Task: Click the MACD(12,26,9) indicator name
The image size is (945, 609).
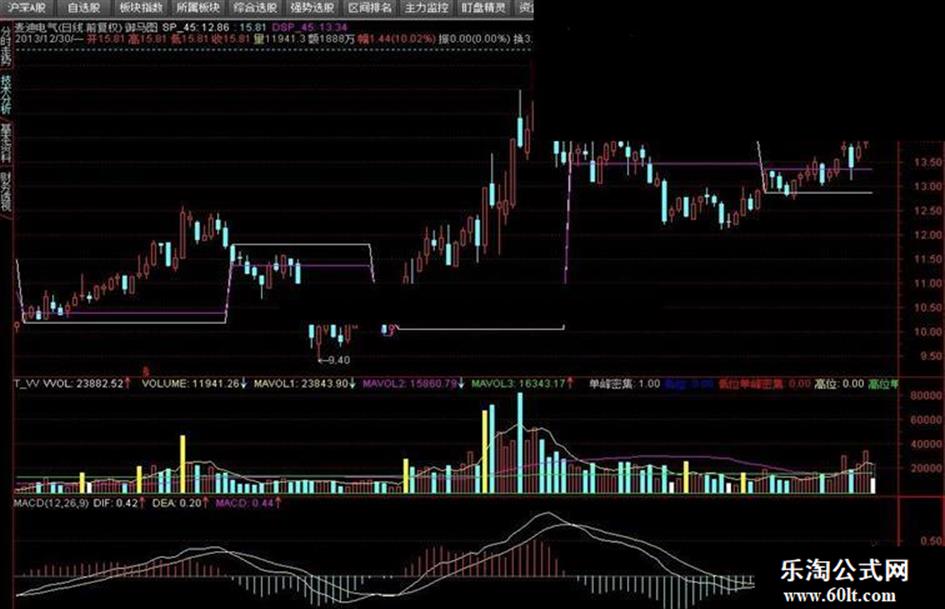Action: pyautogui.click(x=51, y=503)
